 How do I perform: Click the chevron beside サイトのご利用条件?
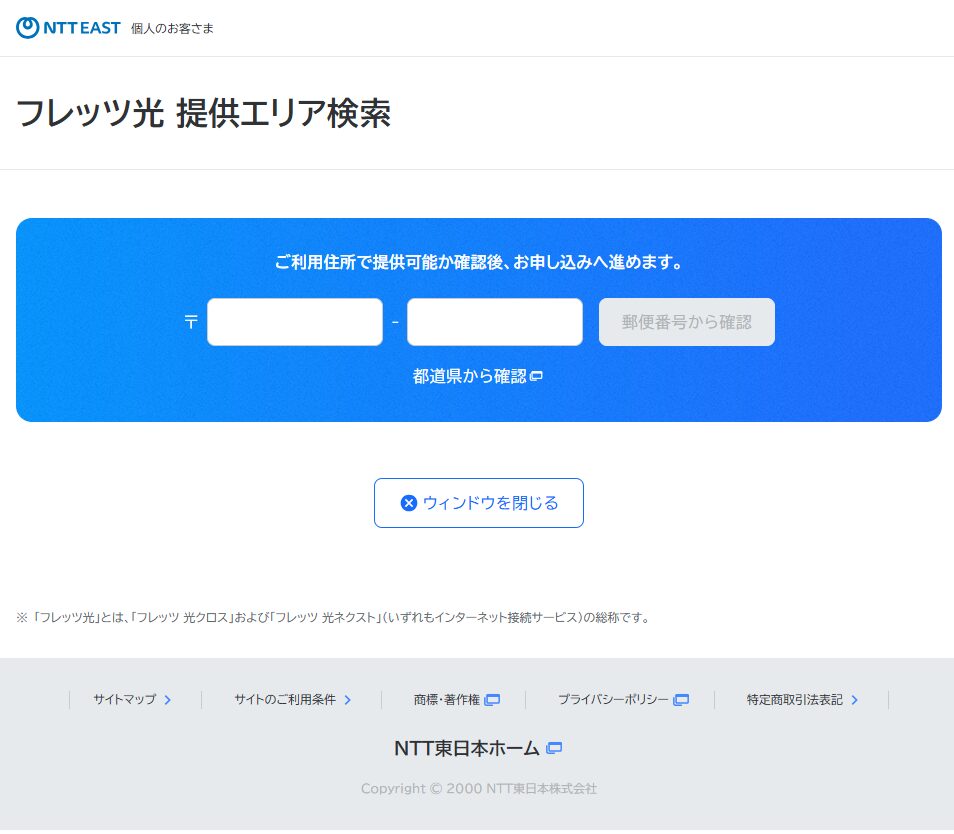(x=348, y=700)
